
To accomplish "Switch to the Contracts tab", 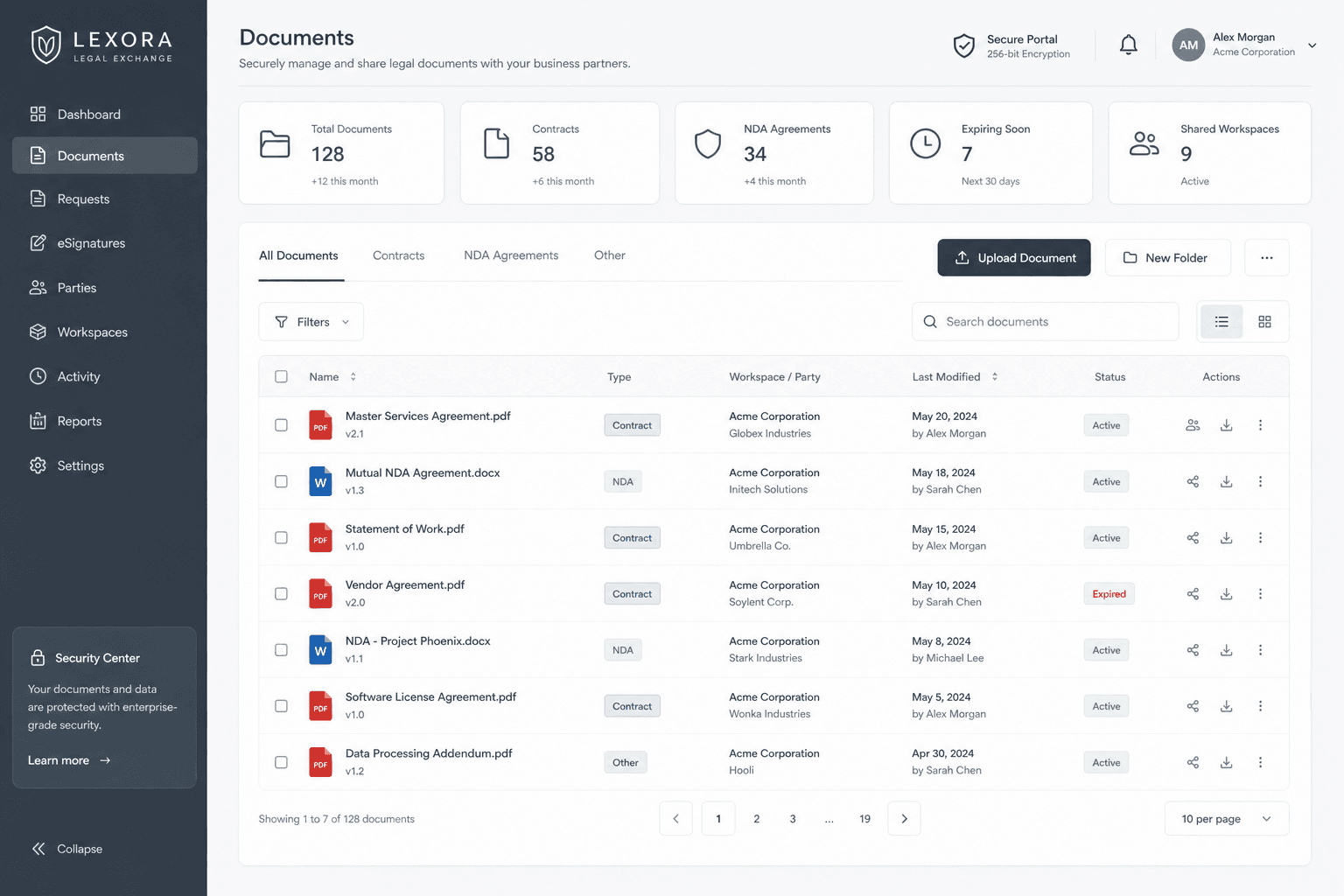I will [398, 255].
